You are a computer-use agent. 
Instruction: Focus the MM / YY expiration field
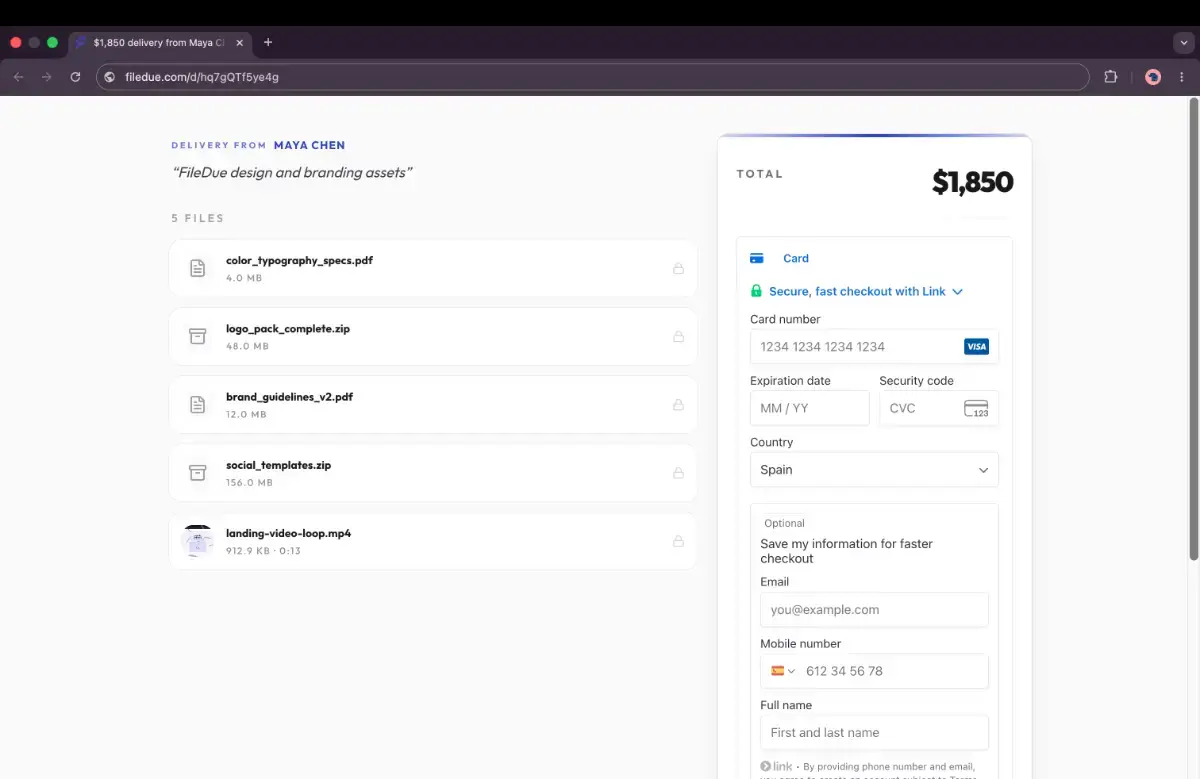(x=810, y=408)
